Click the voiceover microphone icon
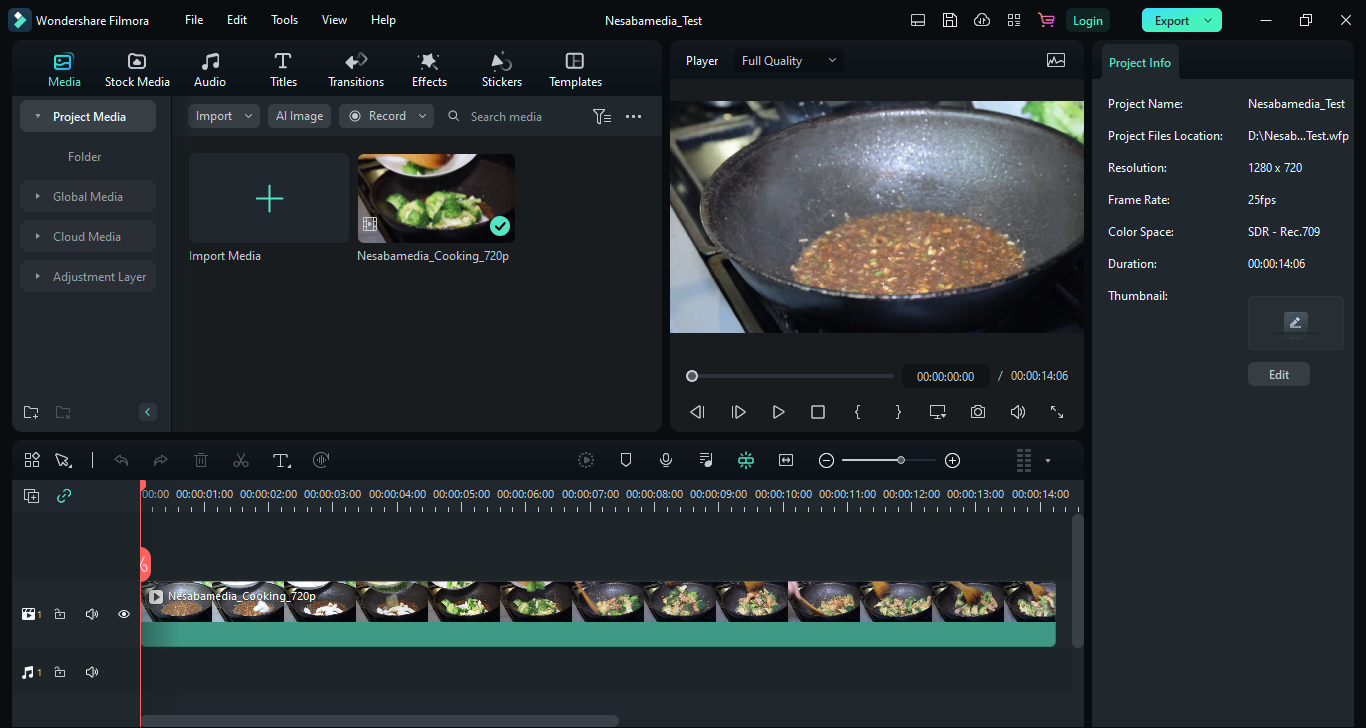1366x728 pixels. coord(666,460)
